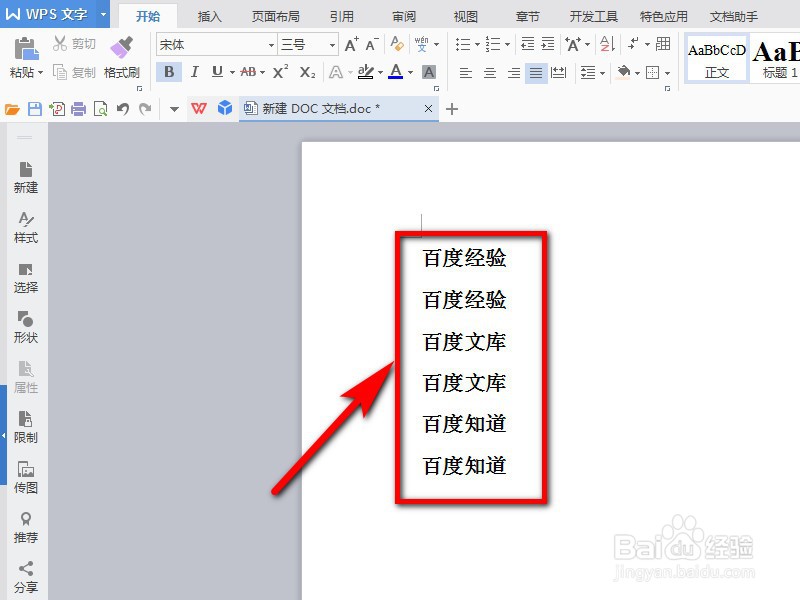800x600 pixels.
Task: Open the font name dropdown (宋体)
Action: pyautogui.click(x=271, y=45)
